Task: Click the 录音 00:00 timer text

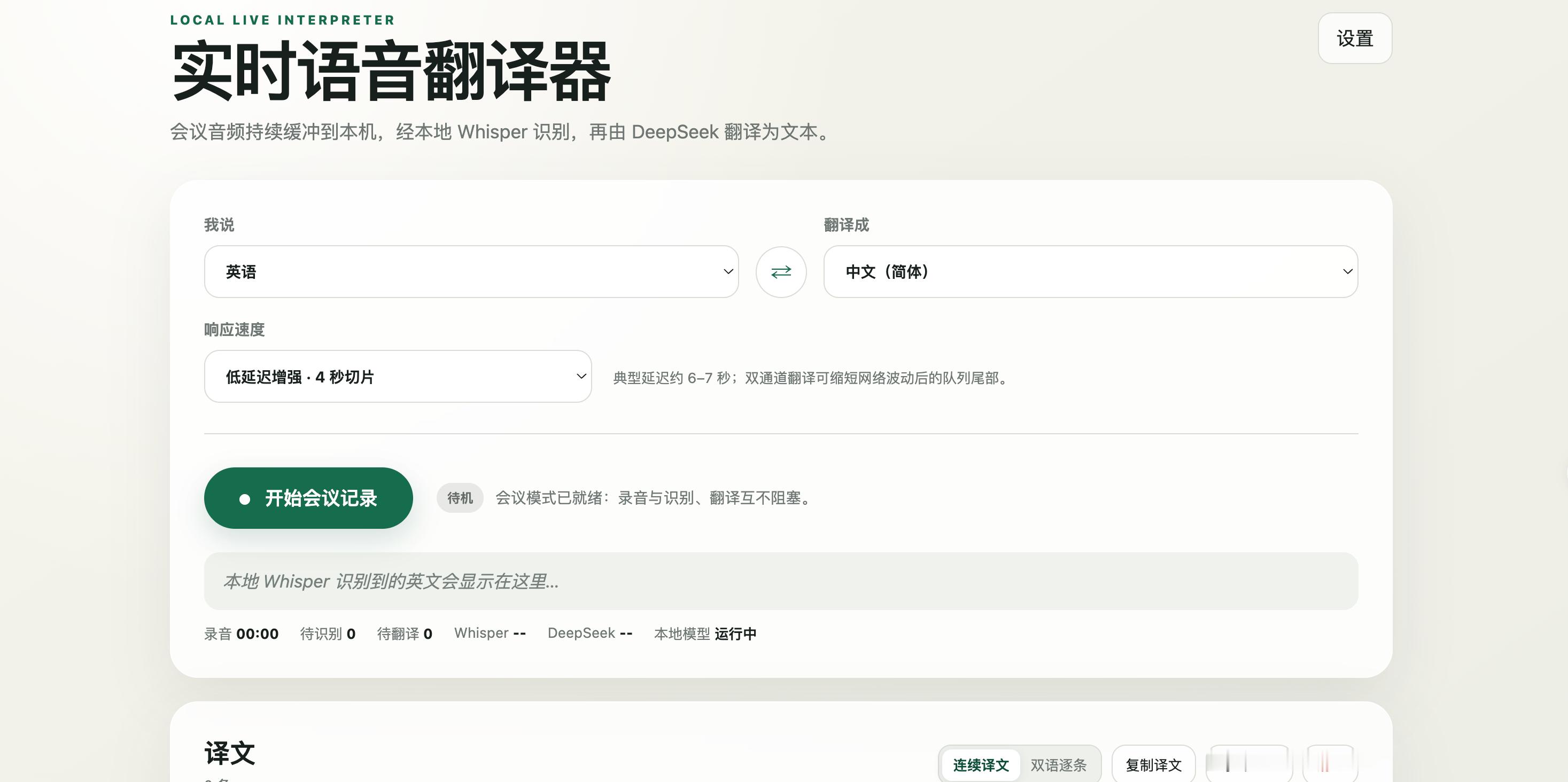Action: point(241,634)
